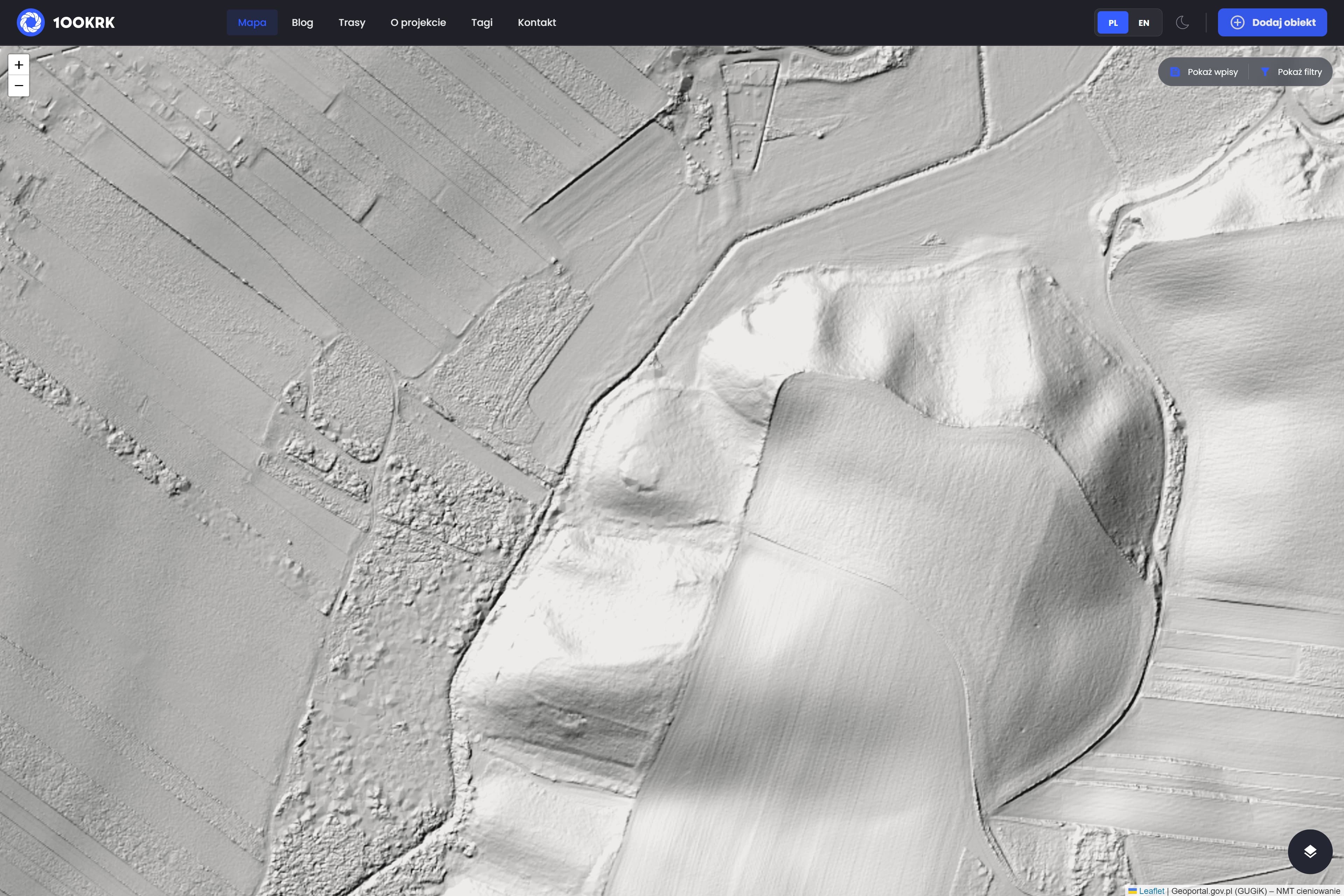
Task: Open the Kontakt page
Action: (537, 22)
